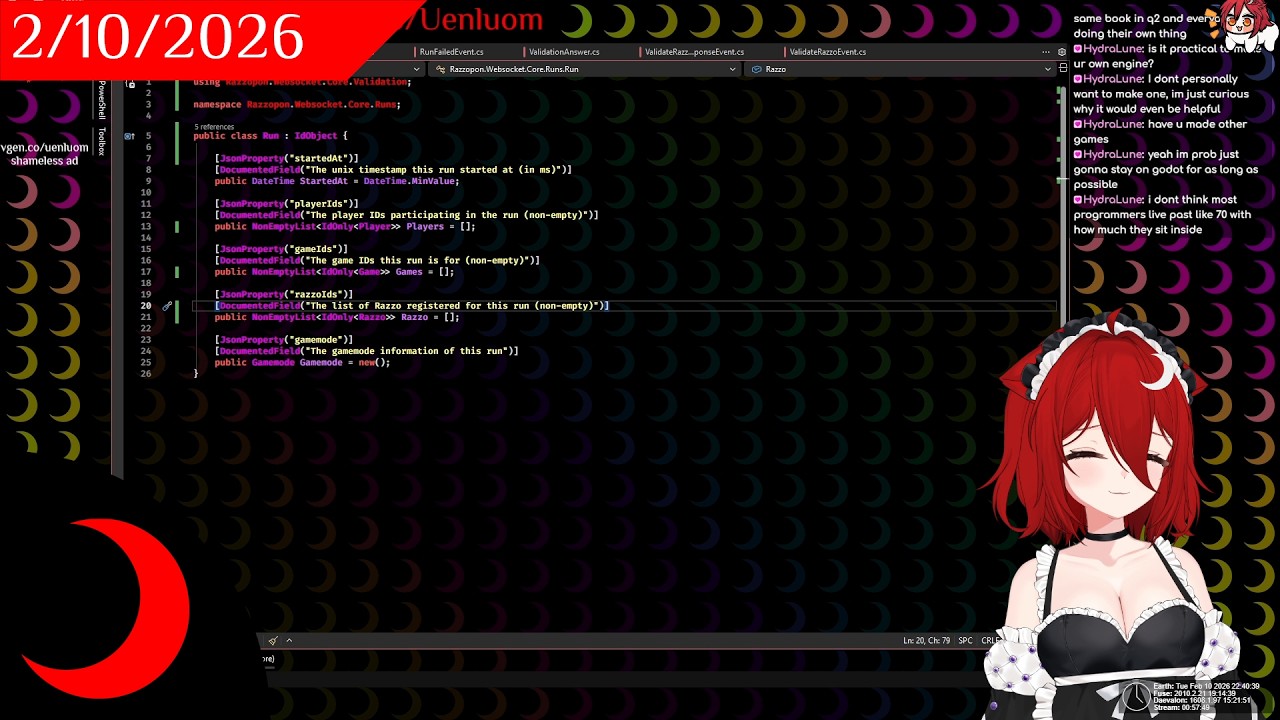Switch to the RunFailedEvent.cs tab

pyautogui.click(x=452, y=52)
